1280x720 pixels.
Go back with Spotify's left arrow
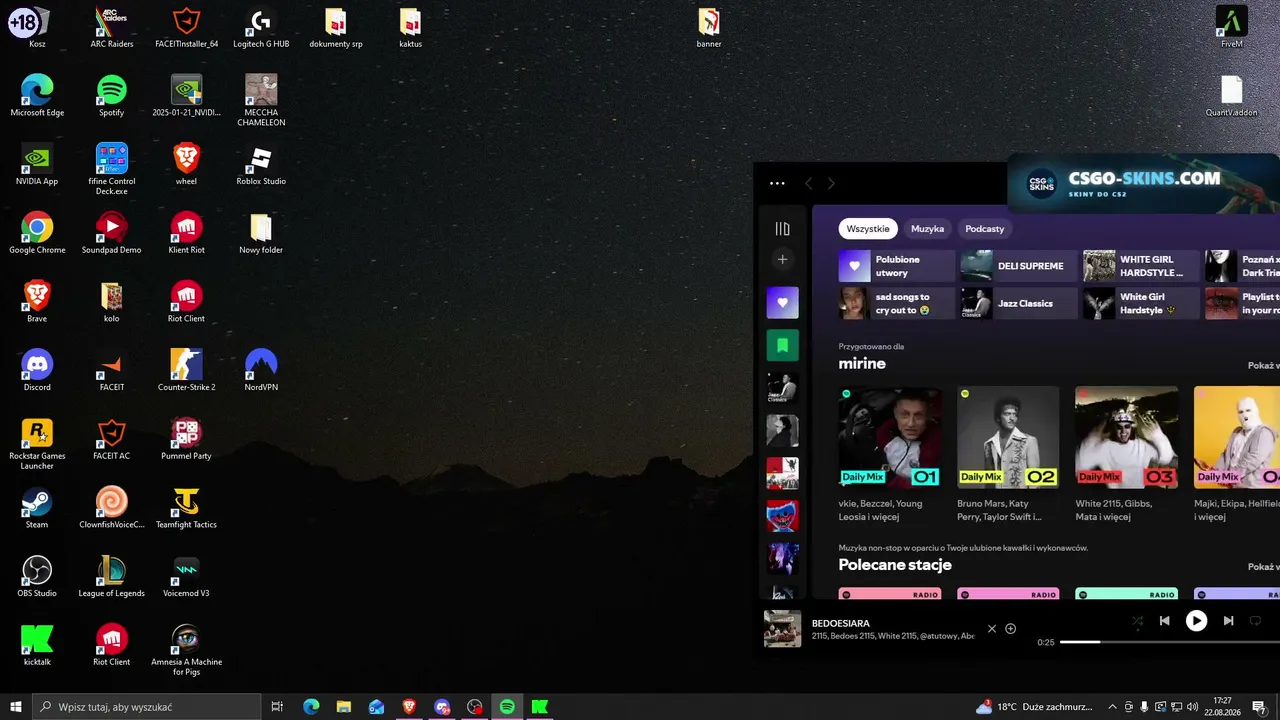coord(809,184)
